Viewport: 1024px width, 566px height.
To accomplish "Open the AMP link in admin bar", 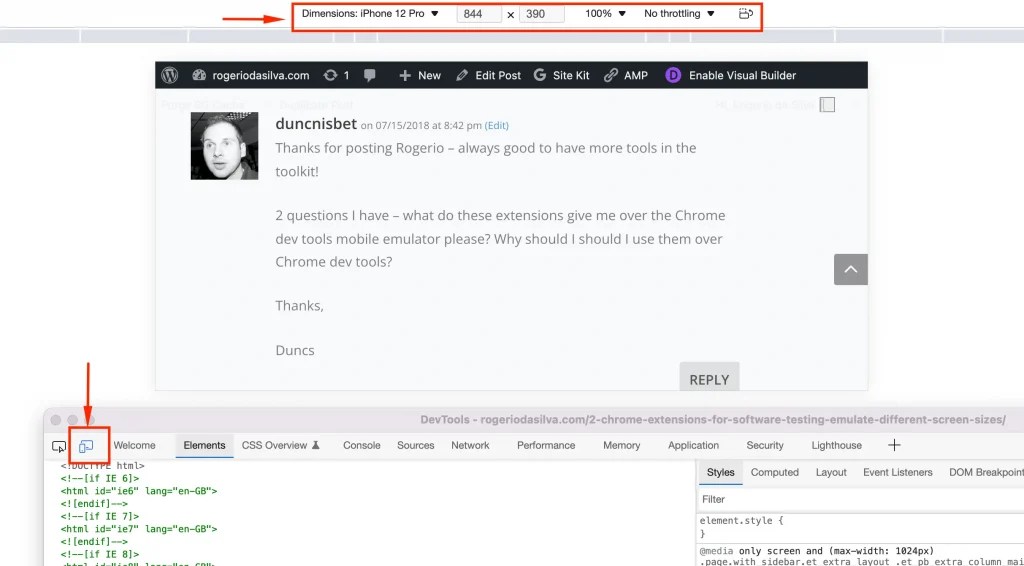I will pos(626,75).
